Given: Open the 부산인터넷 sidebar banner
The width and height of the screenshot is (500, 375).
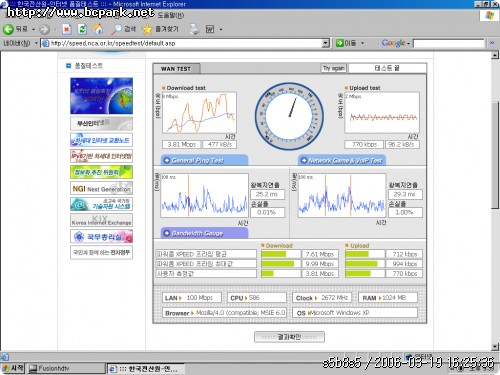Looking at the screenshot, I should (101, 124).
